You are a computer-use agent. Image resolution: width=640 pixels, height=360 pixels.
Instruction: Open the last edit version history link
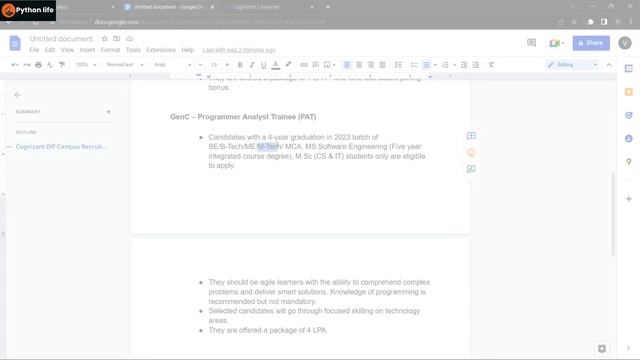coord(239,50)
